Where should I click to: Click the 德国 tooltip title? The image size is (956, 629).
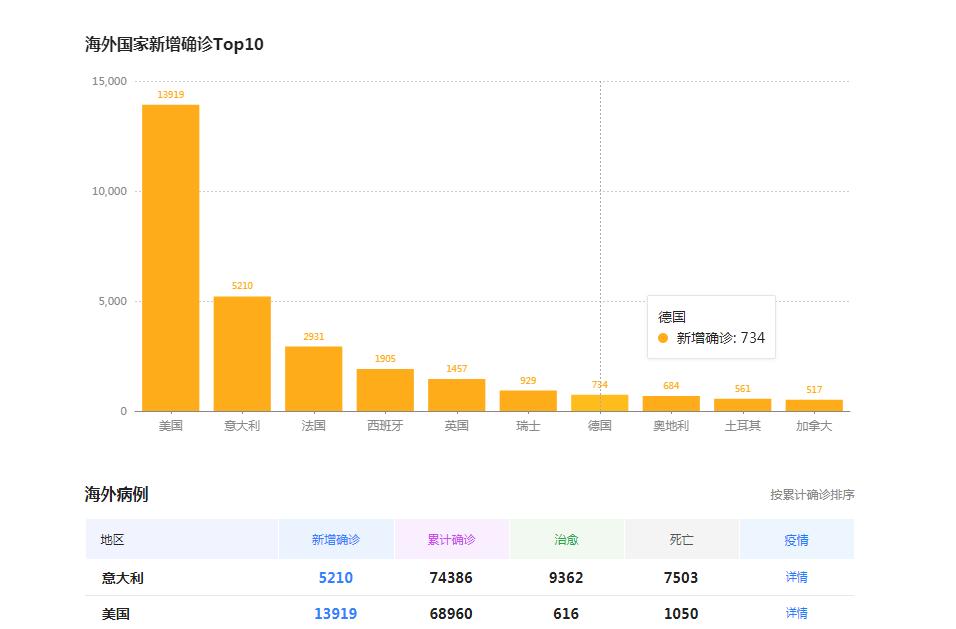point(672,317)
